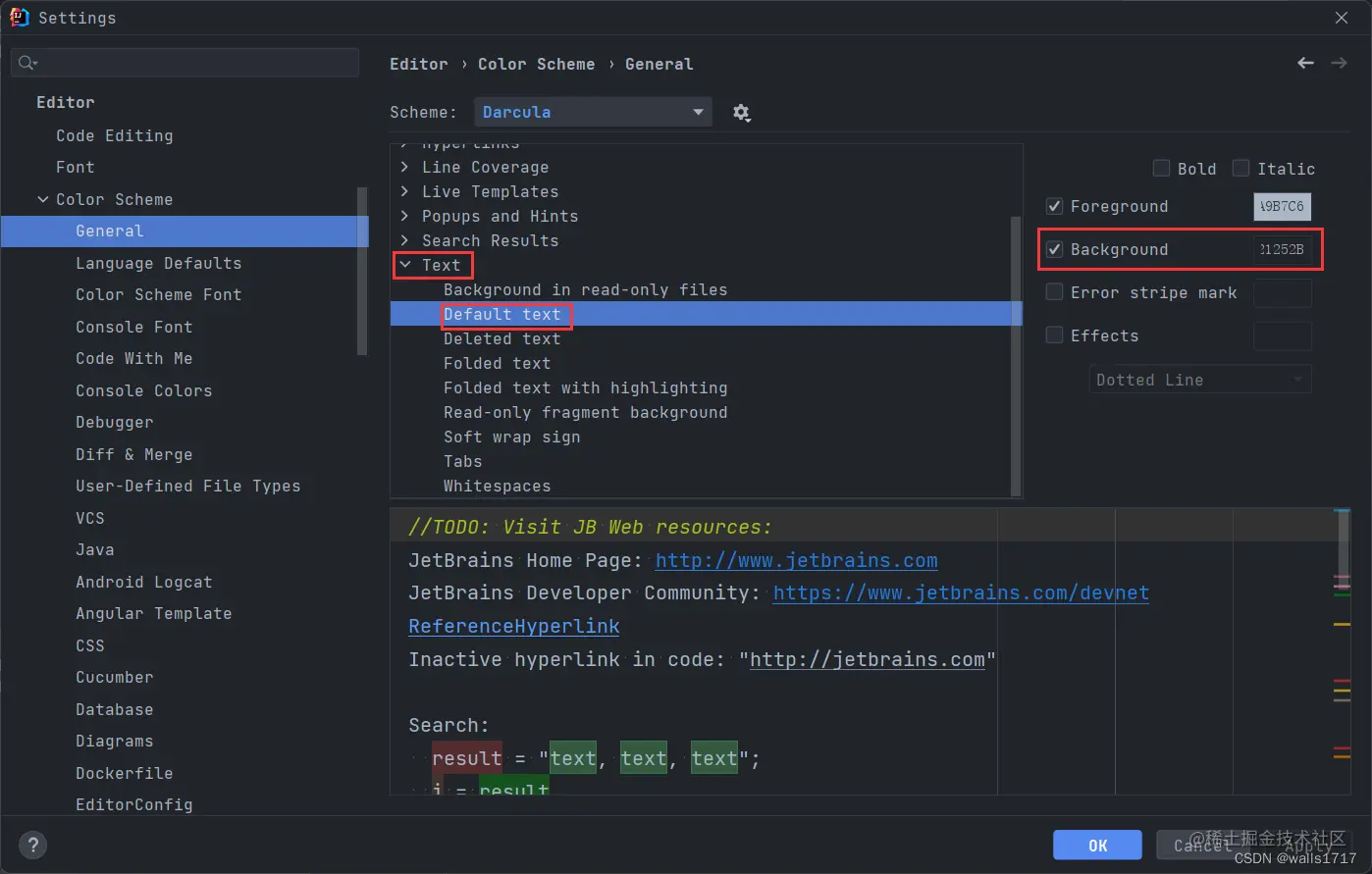This screenshot has height=874, width=1372.
Task: Select Diff & Merge
Action: tap(133, 454)
